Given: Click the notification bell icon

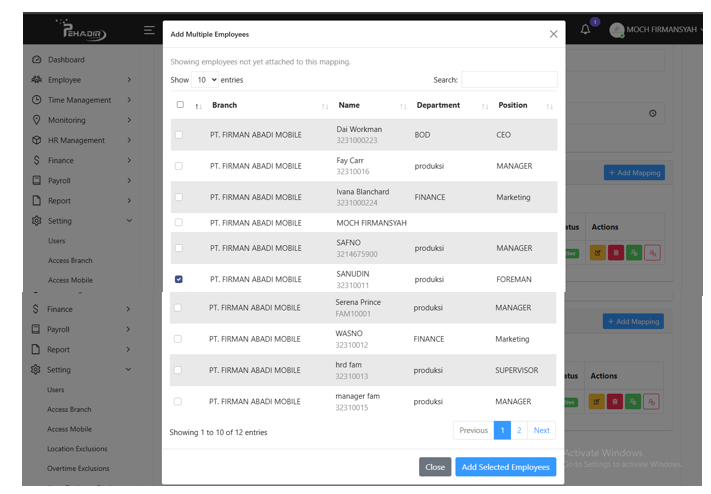Looking at the screenshot, I should [x=585, y=30].
